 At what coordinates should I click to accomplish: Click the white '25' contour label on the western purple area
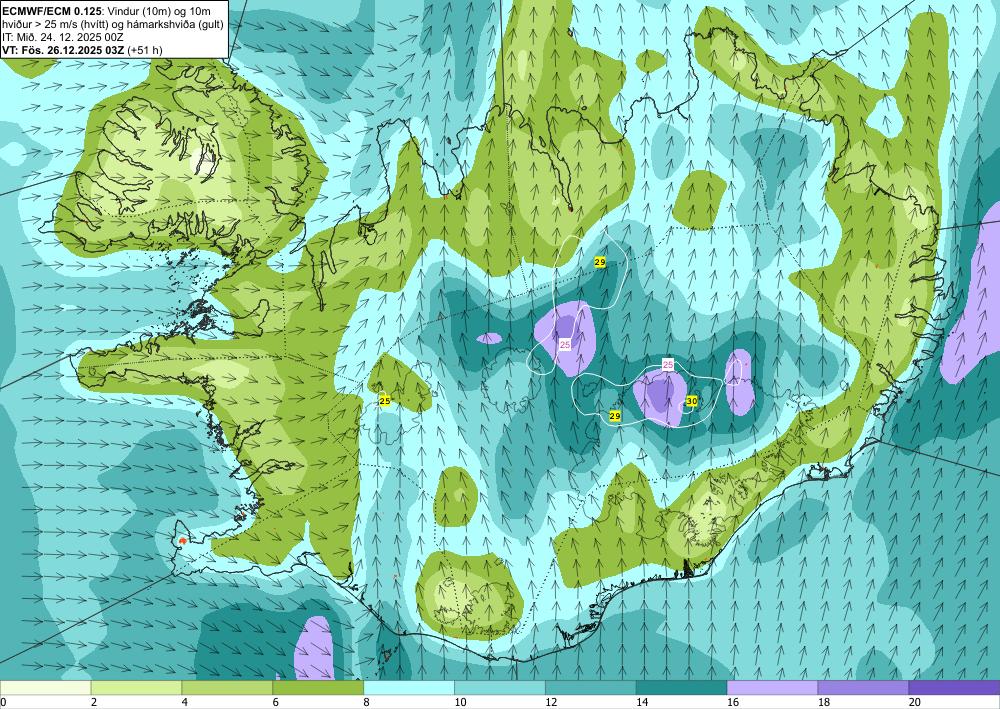tap(565, 344)
